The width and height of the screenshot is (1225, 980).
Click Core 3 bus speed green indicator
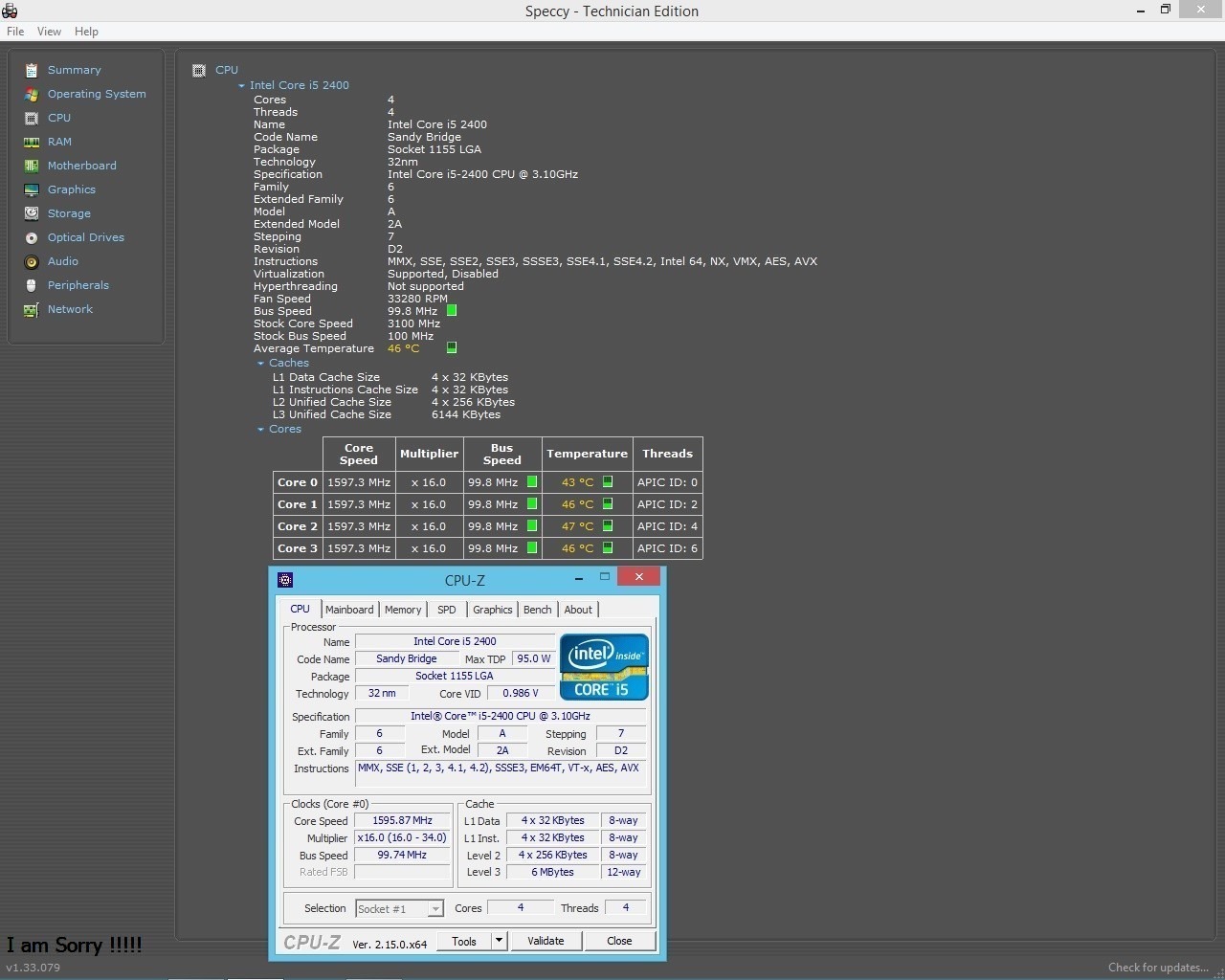pos(532,547)
